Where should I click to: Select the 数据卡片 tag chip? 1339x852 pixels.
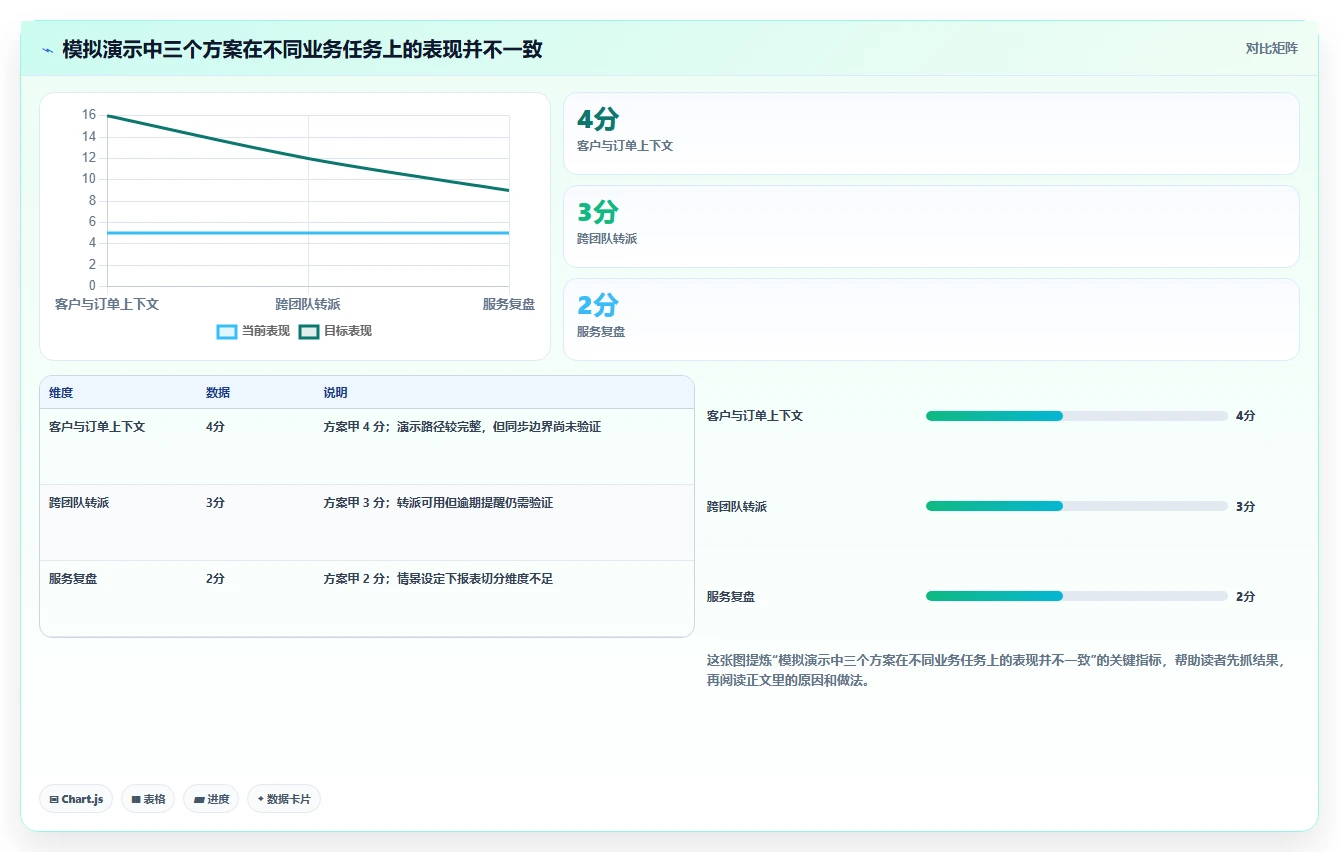pyautogui.click(x=284, y=799)
